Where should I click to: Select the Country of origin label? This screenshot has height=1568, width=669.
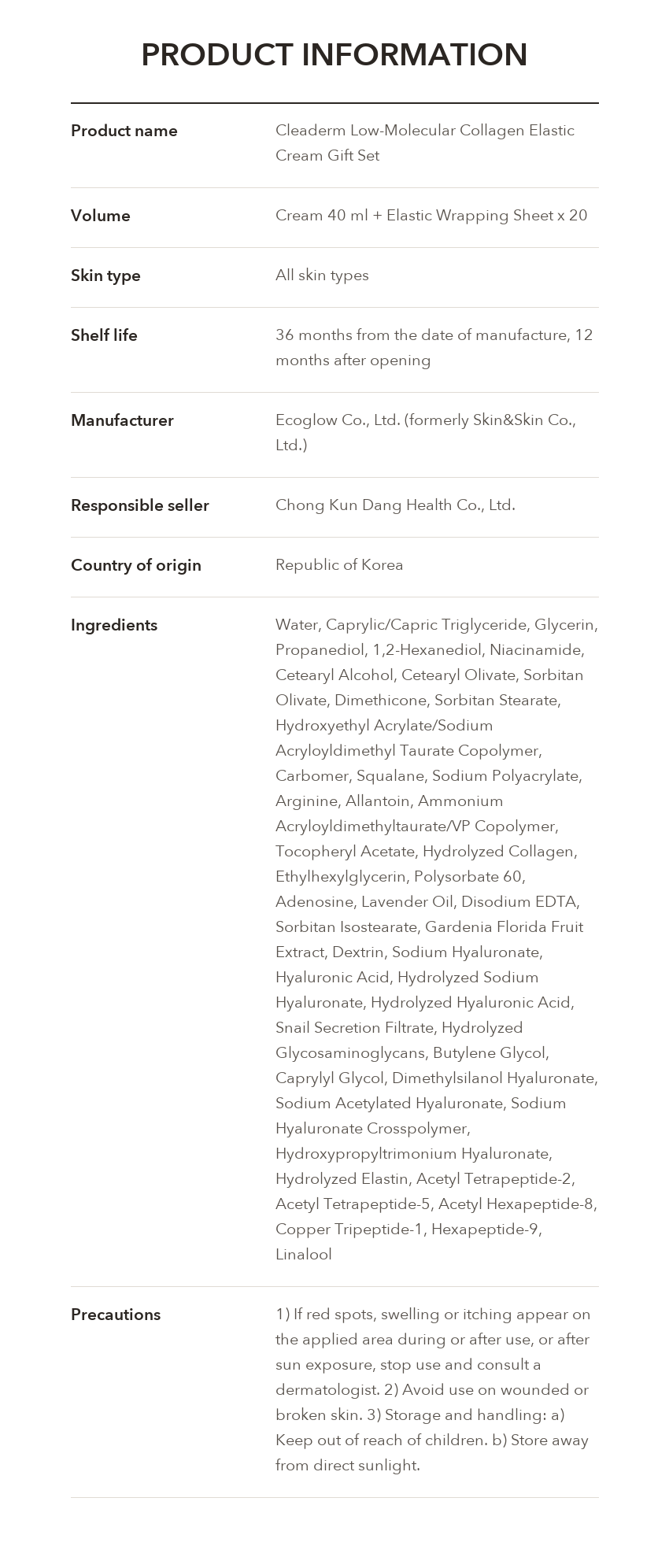pyautogui.click(x=136, y=565)
